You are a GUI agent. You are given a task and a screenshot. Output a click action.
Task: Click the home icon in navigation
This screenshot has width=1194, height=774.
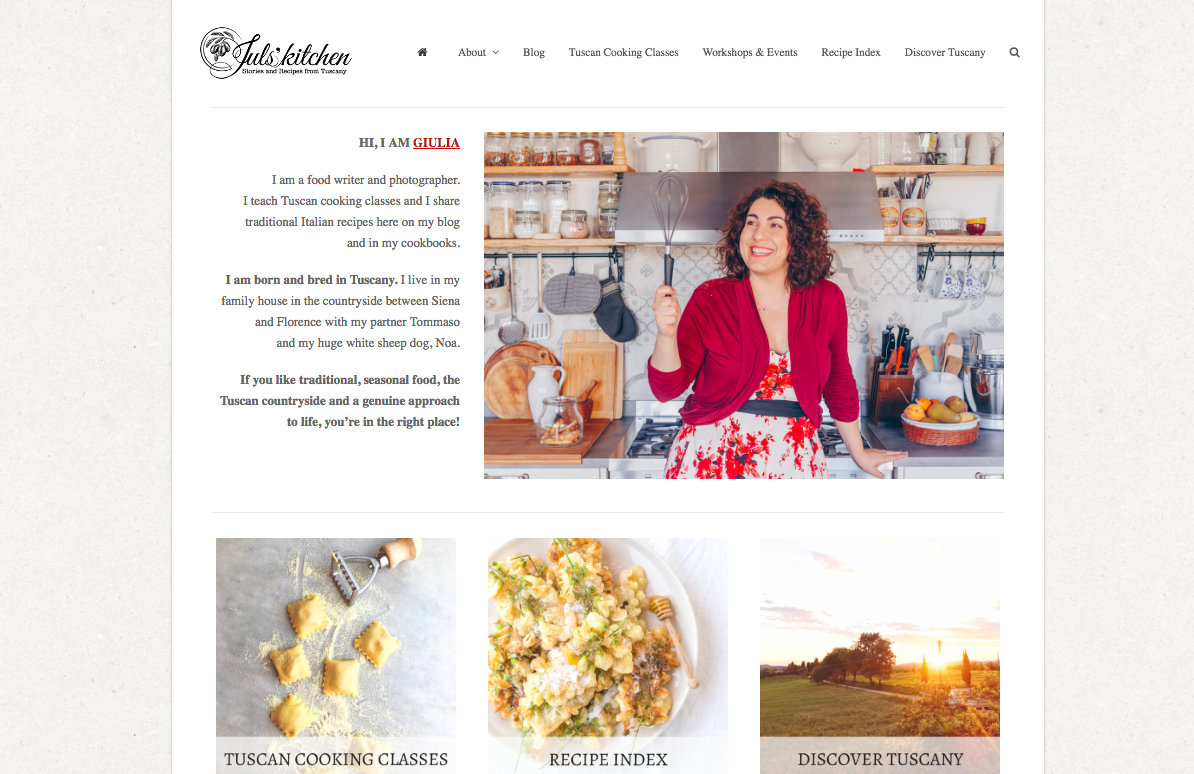pos(423,52)
